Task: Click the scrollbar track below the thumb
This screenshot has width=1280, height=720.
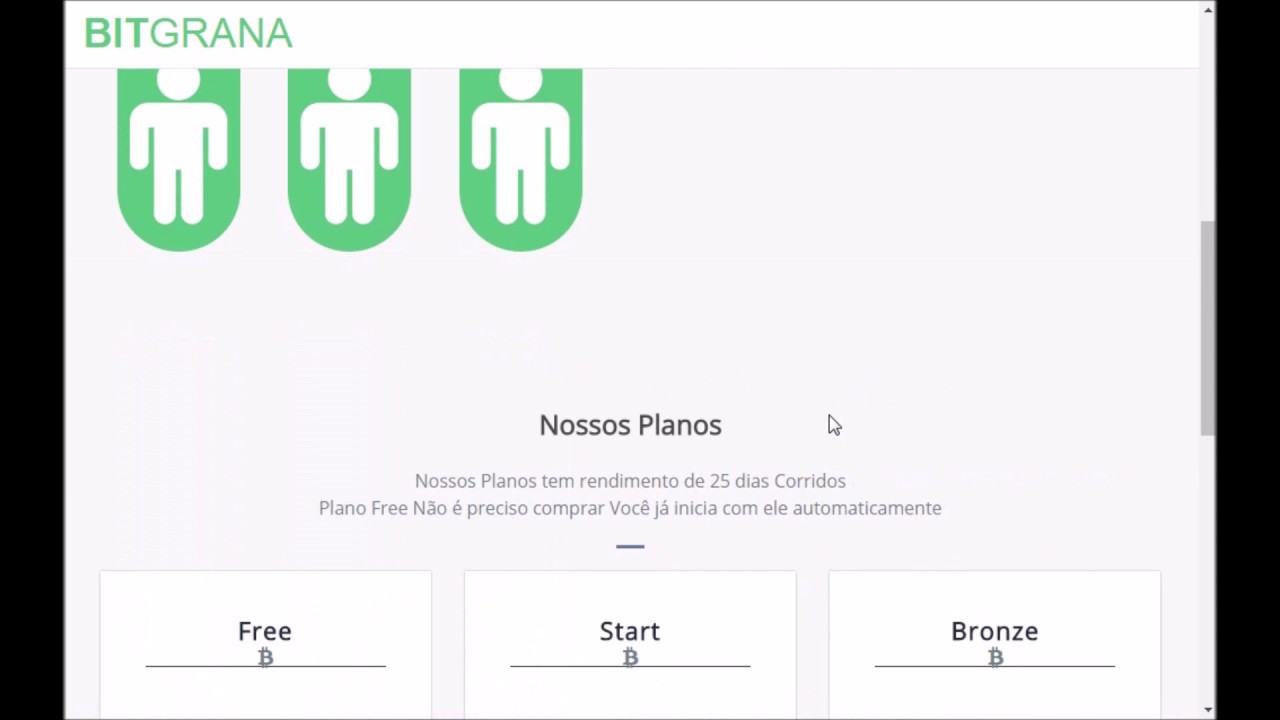Action: click(1208, 570)
